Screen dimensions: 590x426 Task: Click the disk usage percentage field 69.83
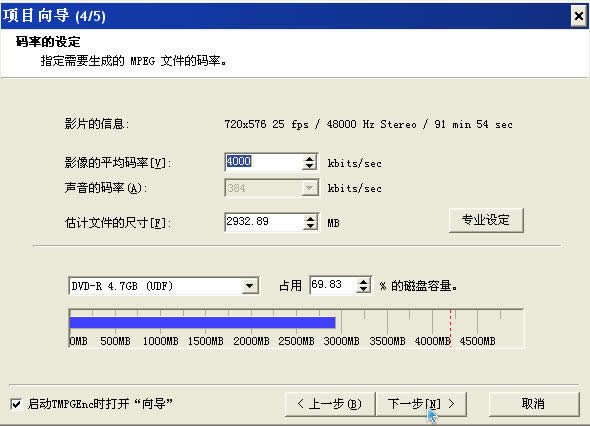333,285
